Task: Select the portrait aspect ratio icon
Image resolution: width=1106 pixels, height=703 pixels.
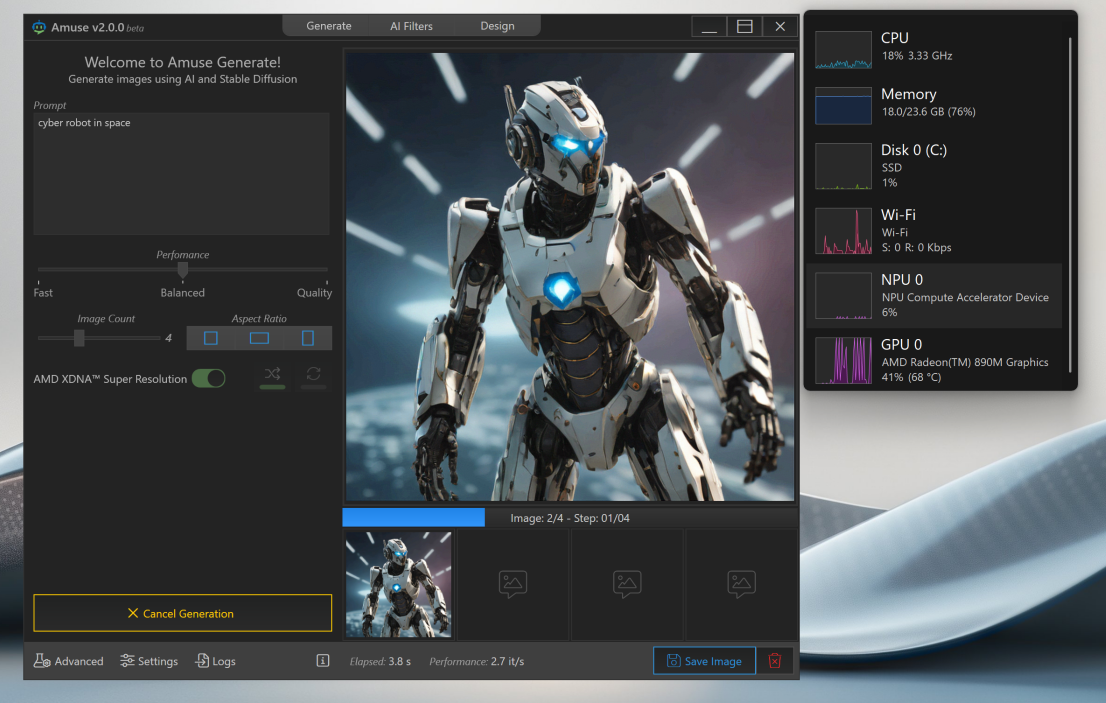Action: coord(307,338)
